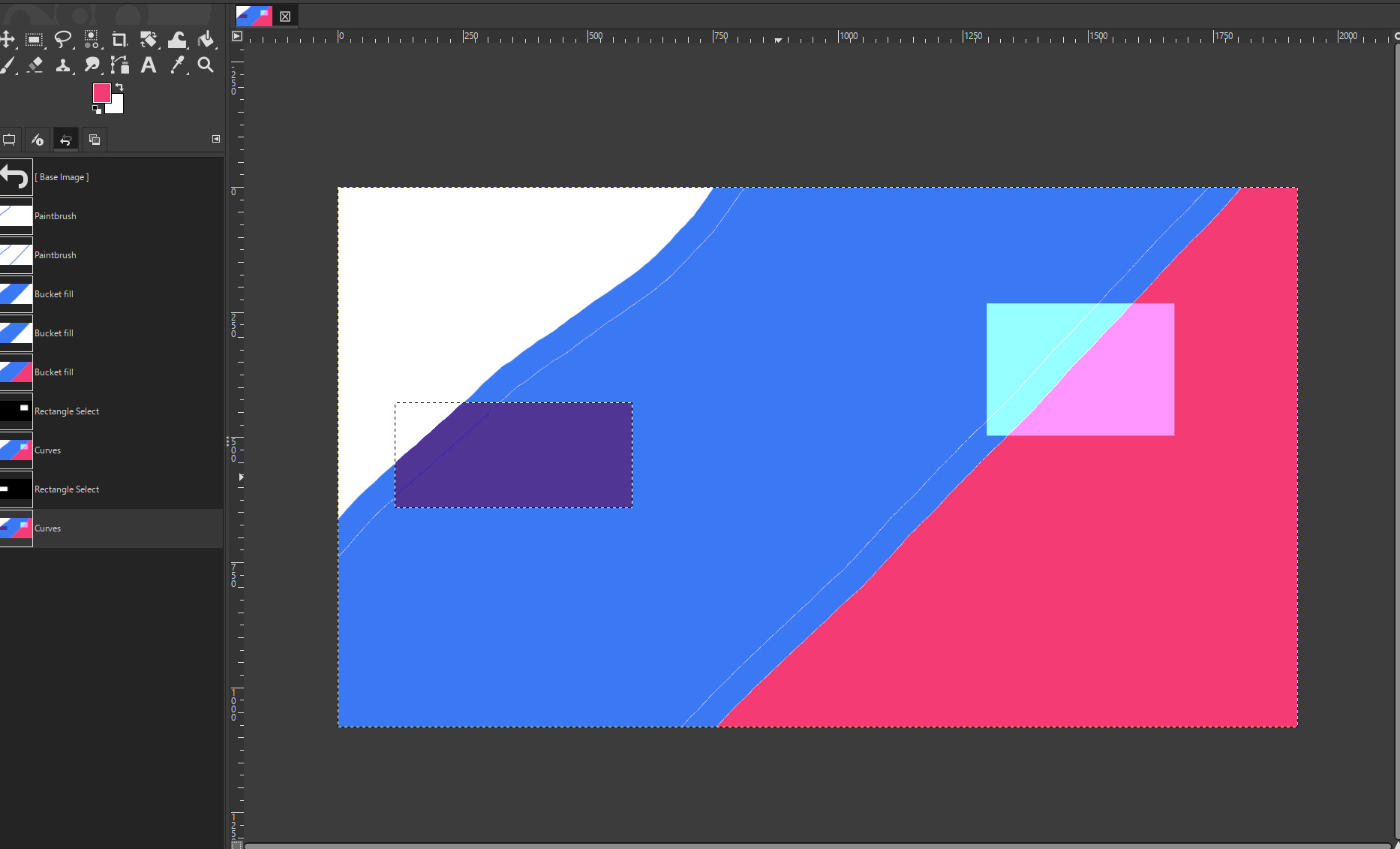Select the Free Select lasso tool
Screen dimensions: 1400x849
point(63,40)
